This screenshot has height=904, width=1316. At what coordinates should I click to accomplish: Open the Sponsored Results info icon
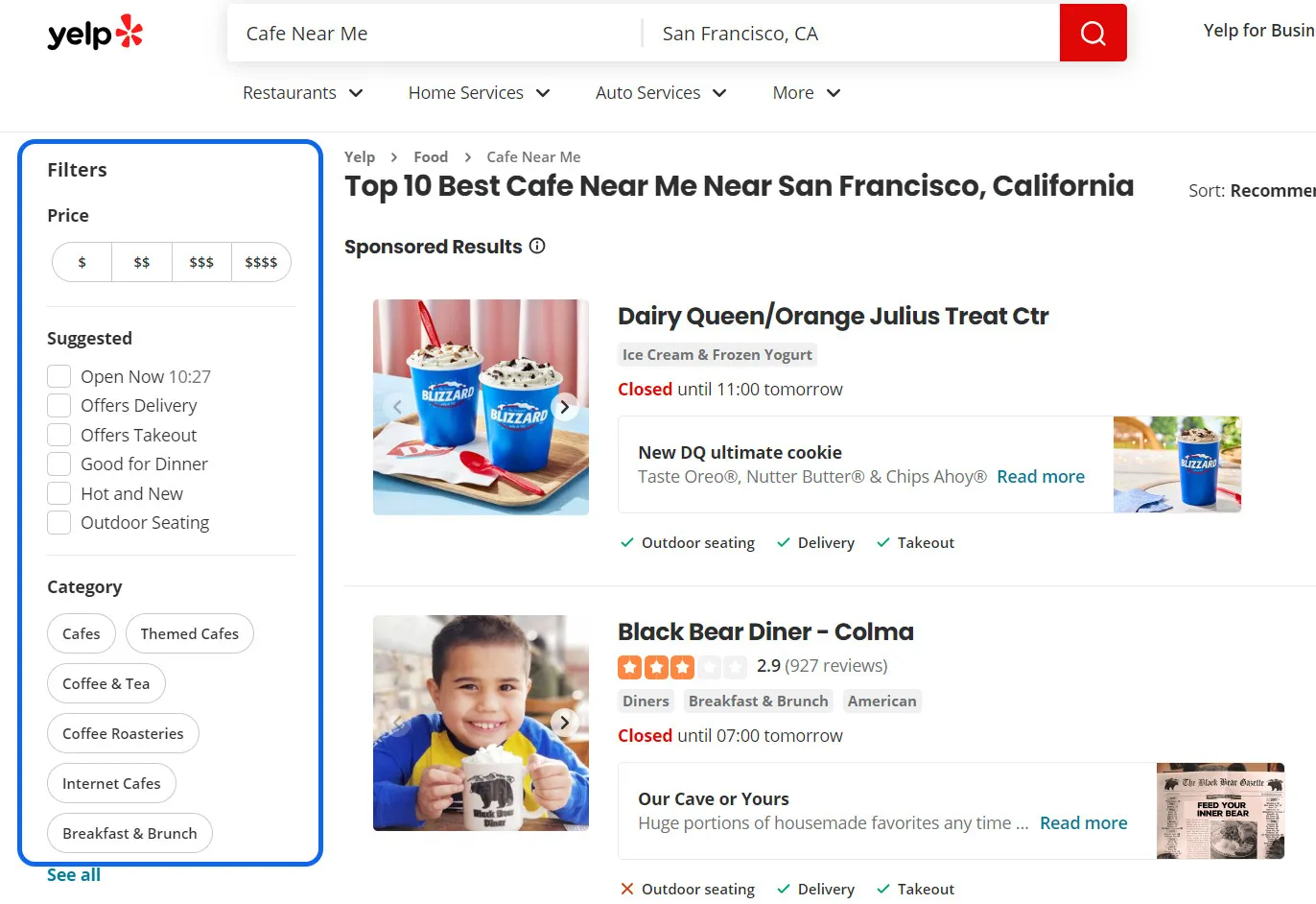pos(537,246)
